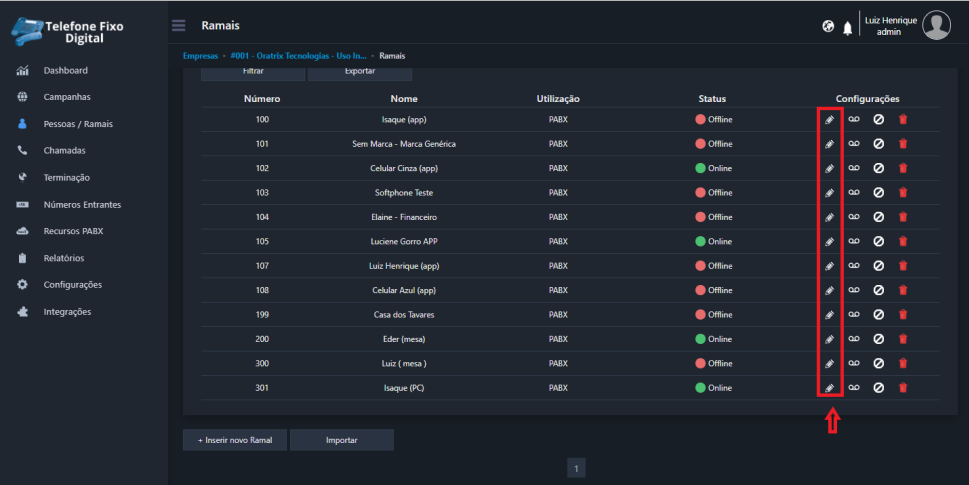
Task: Click the globe icon in header
Action: pos(828,27)
